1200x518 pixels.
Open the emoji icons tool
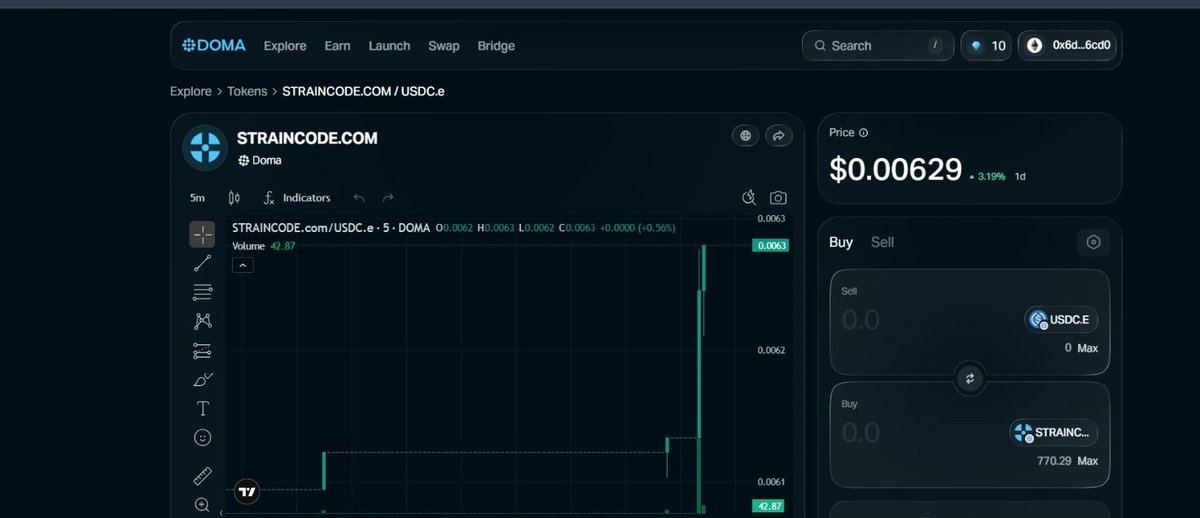[x=202, y=438]
